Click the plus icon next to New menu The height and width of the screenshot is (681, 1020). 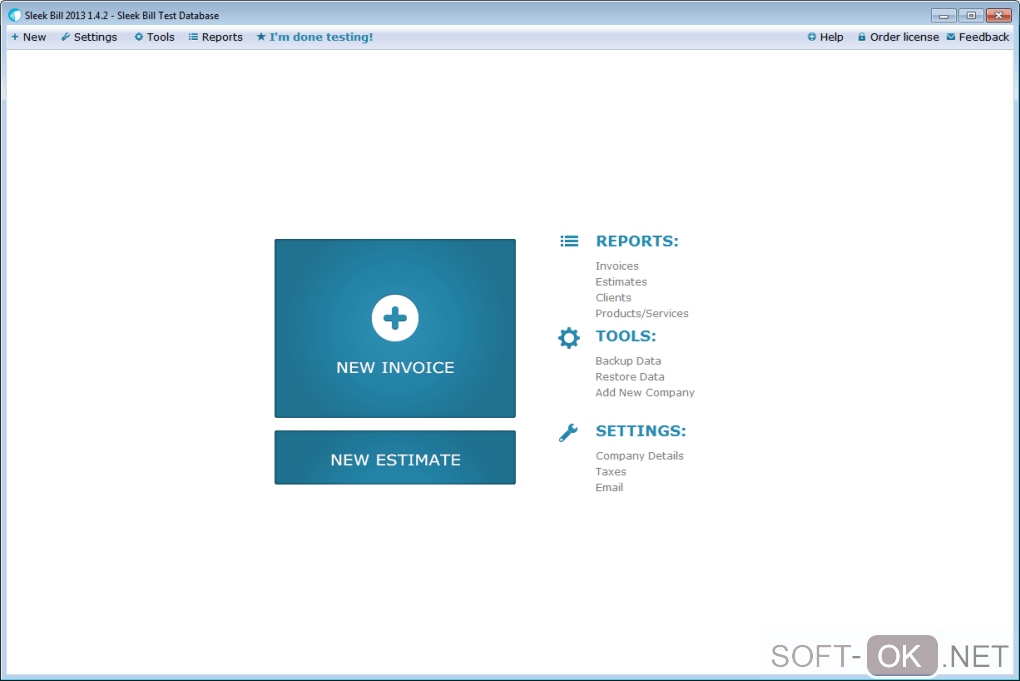[x=15, y=37]
